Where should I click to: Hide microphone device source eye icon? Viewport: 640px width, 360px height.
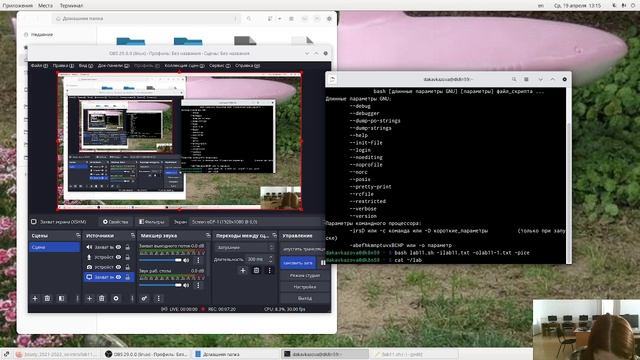tap(118, 257)
